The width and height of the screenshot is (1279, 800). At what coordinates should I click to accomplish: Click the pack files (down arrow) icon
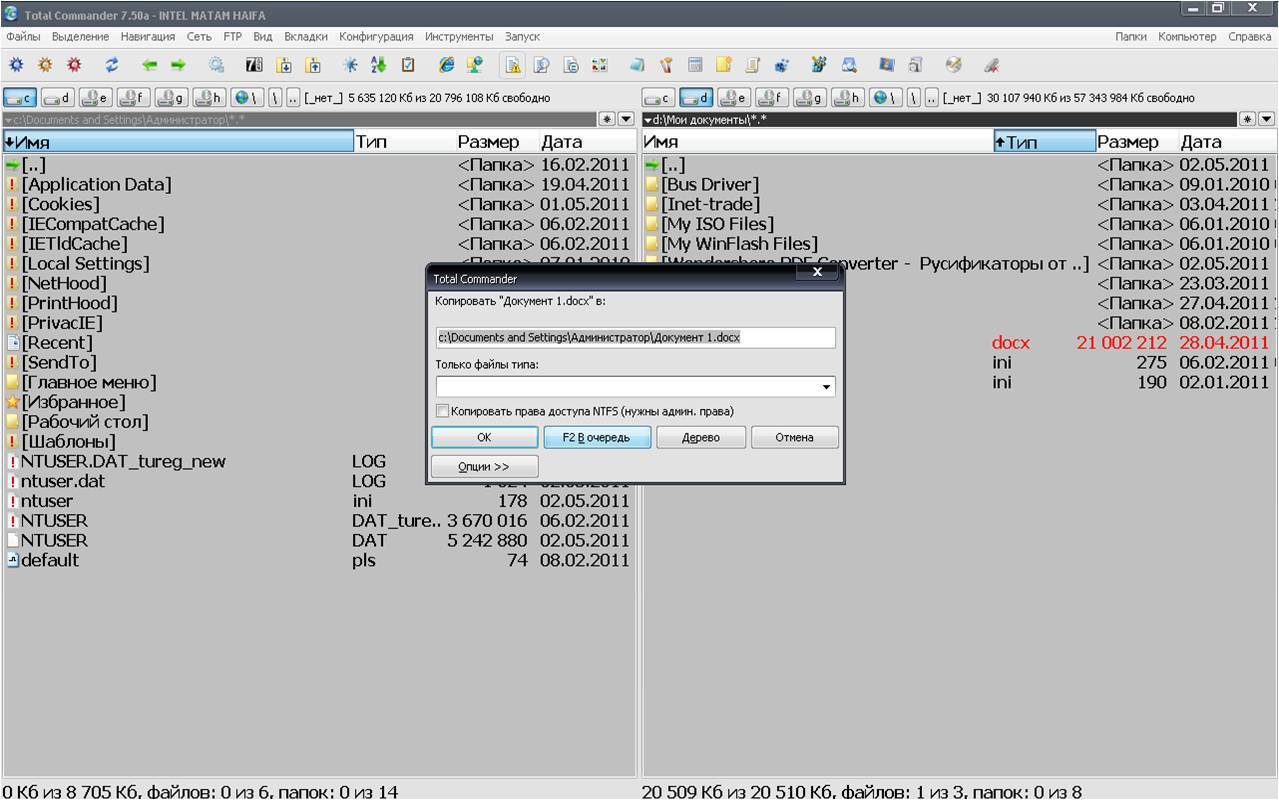click(x=284, y=65)
